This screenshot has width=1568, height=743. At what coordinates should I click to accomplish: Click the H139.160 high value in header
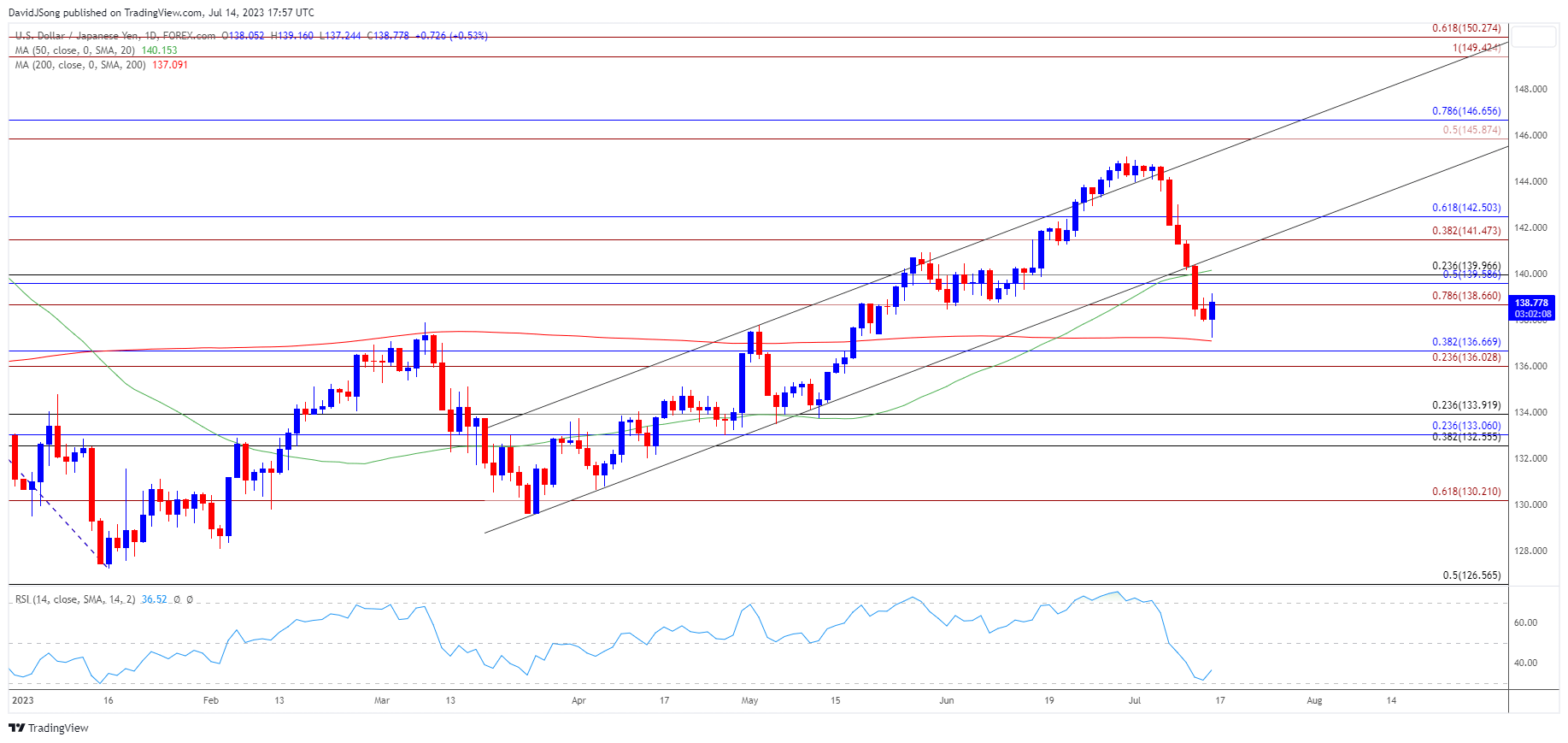click(x=292, y=36)
